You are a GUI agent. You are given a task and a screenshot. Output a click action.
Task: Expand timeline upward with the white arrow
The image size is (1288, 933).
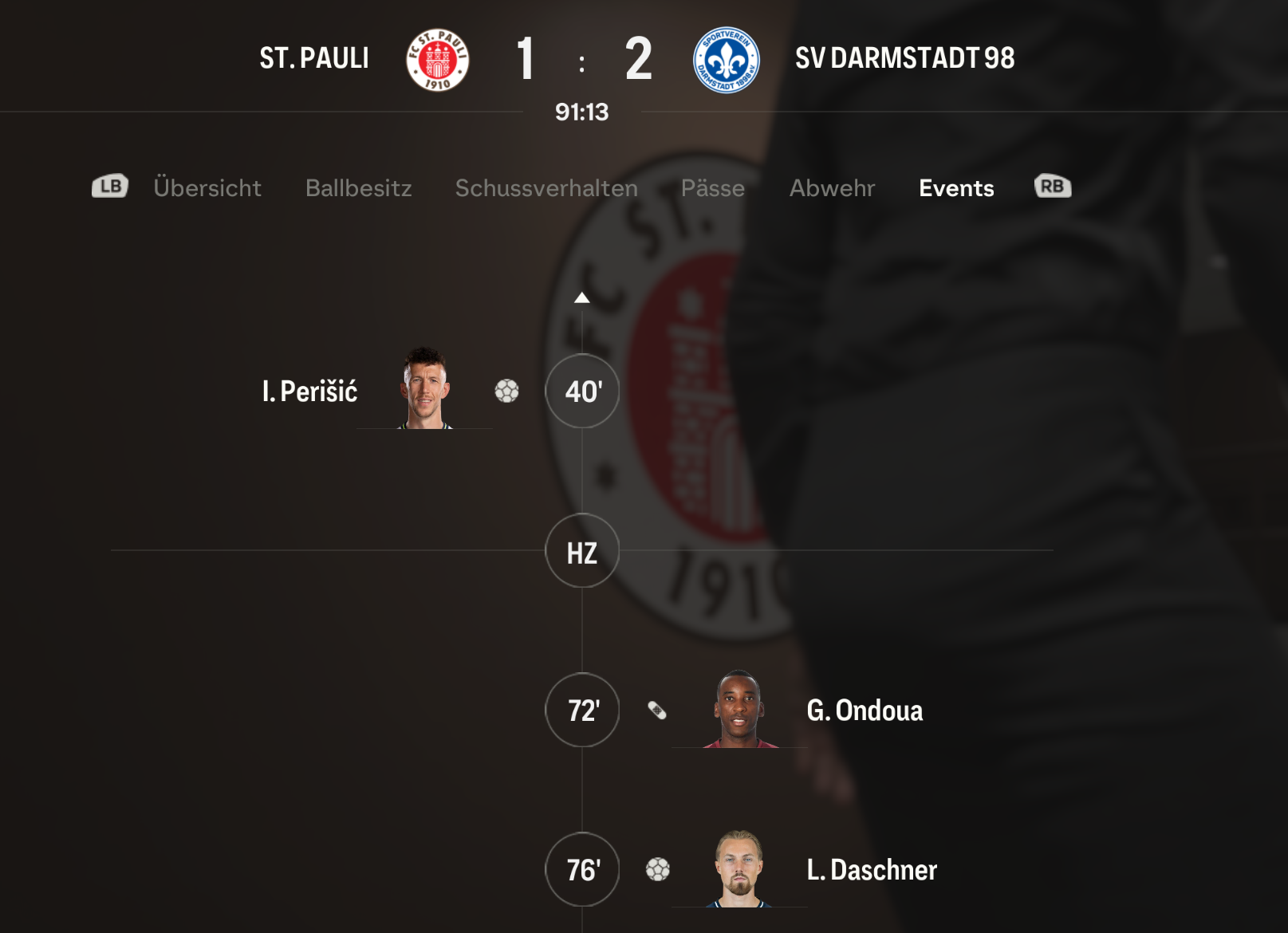(582, 297)
